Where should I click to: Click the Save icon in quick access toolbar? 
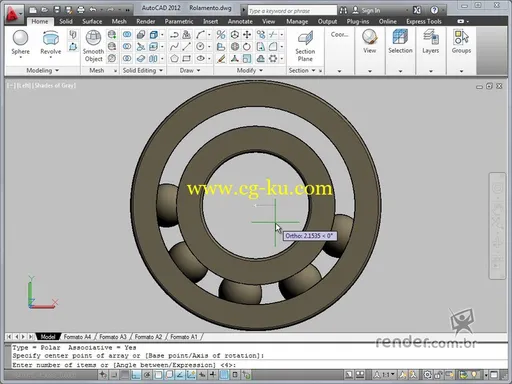click(x=57, y=10)
